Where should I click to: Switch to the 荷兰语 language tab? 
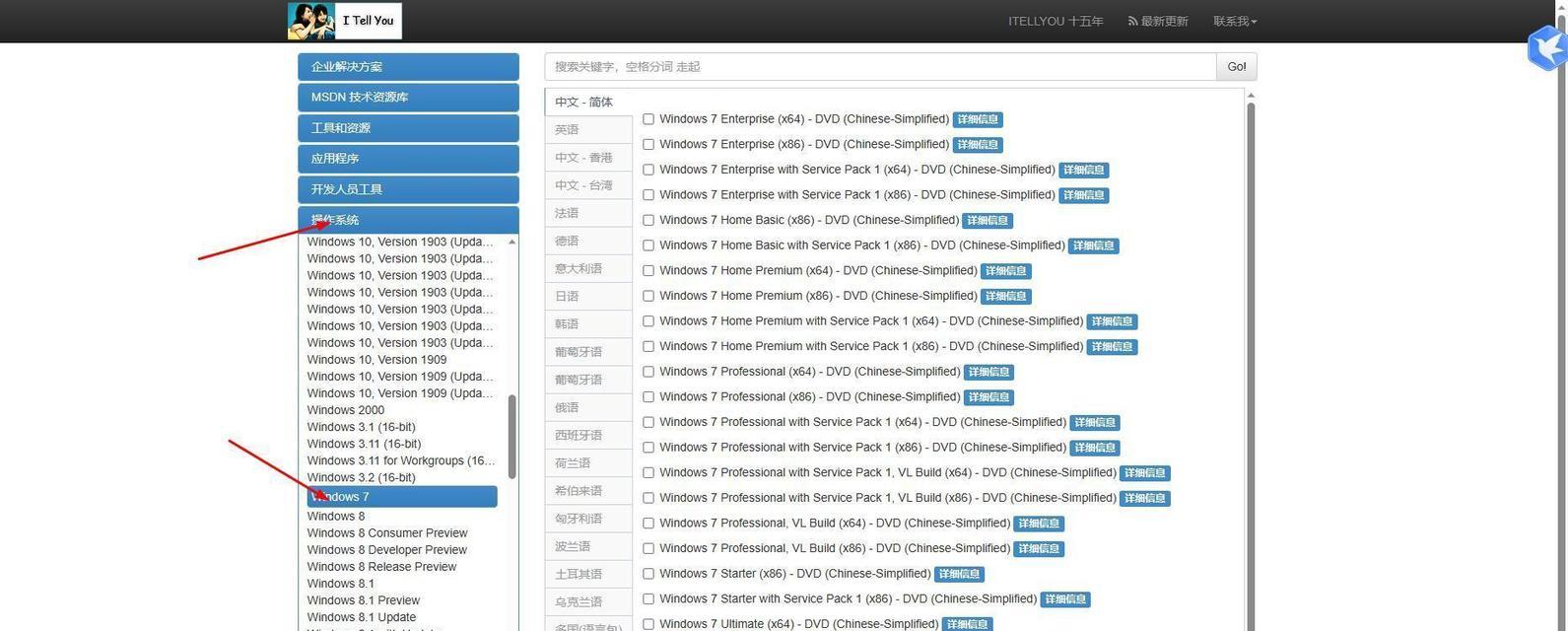point(588,462)
